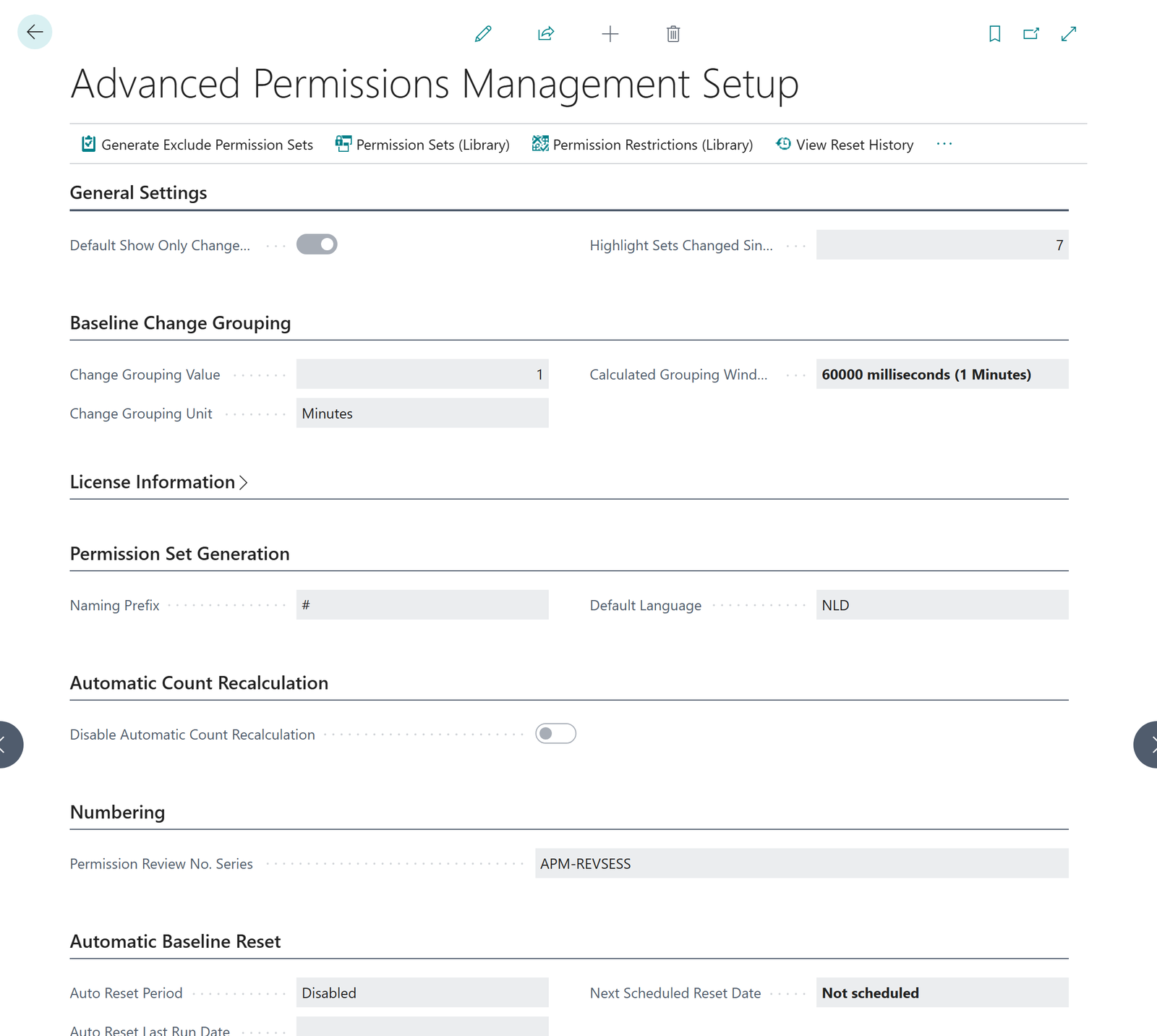Screen dimensions: 1157x1036
Task: Click the Naming Prefix field
Action: tap(422, 605)
